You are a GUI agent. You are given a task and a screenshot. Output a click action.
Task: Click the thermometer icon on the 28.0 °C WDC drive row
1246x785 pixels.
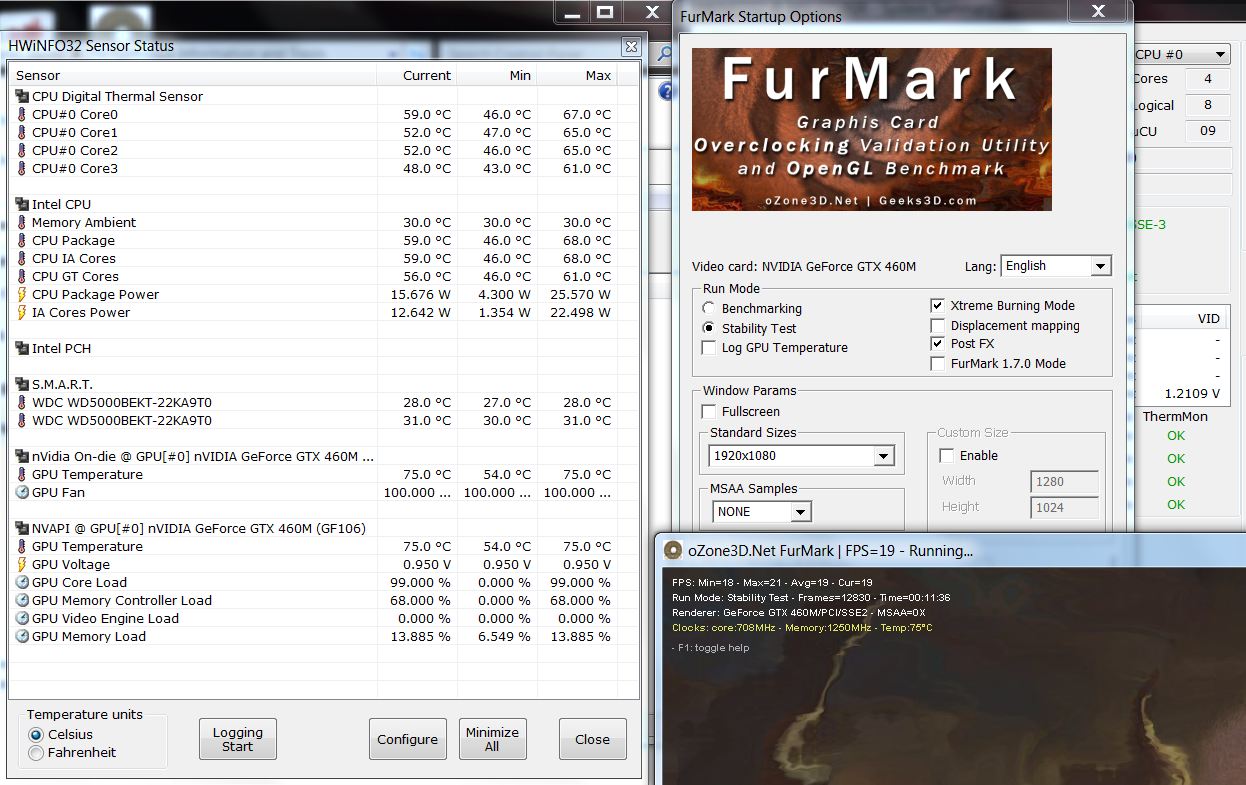point(22,402)
